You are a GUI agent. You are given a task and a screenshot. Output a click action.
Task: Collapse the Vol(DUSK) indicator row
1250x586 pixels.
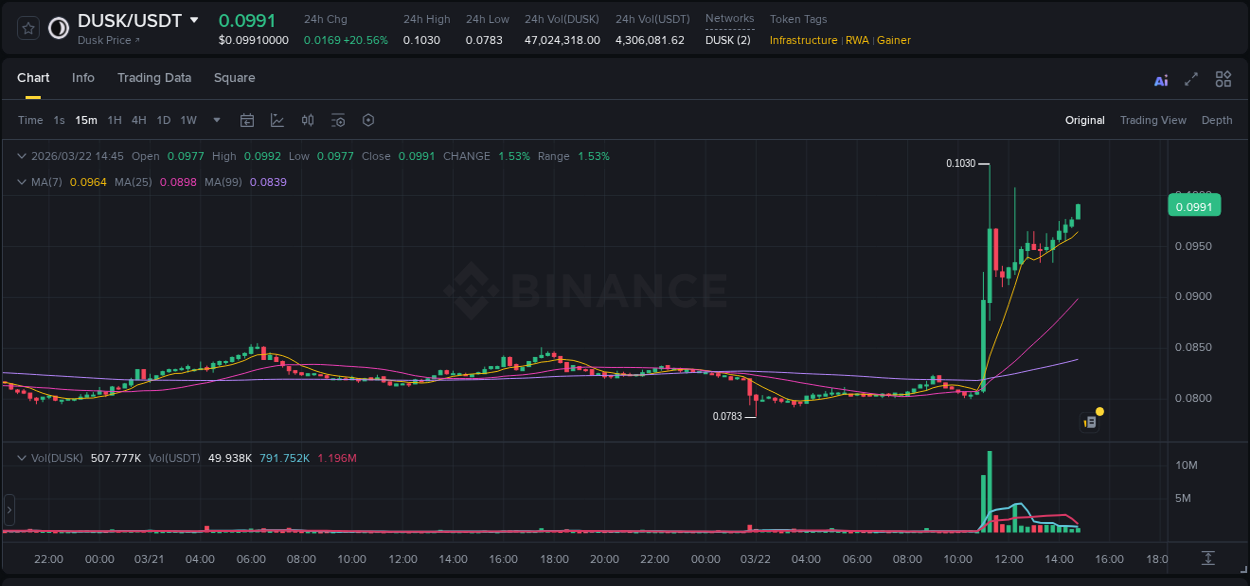tap(22, 458)
